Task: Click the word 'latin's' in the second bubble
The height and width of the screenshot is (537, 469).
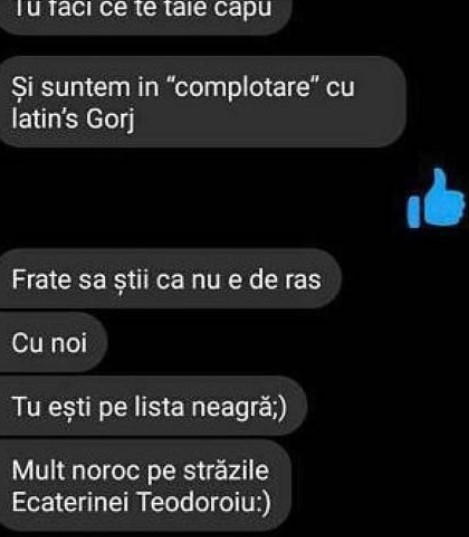Action: point(45,118)
